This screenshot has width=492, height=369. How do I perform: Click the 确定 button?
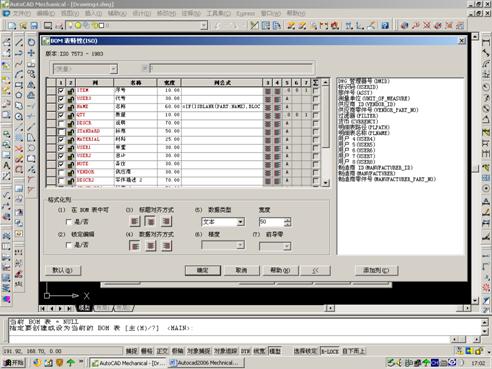(x=203, y=270)
